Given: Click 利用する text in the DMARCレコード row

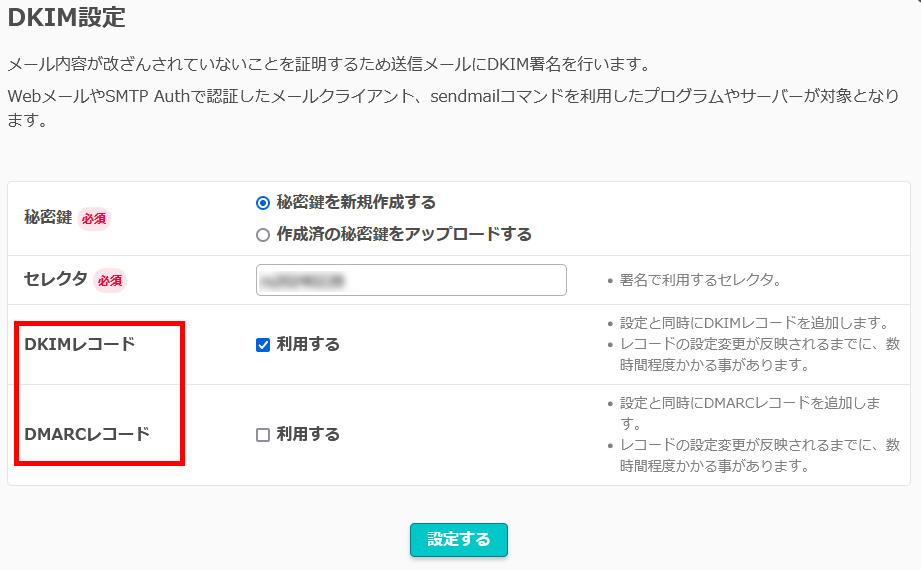Looking at the screenshot, I should [308, 435].
